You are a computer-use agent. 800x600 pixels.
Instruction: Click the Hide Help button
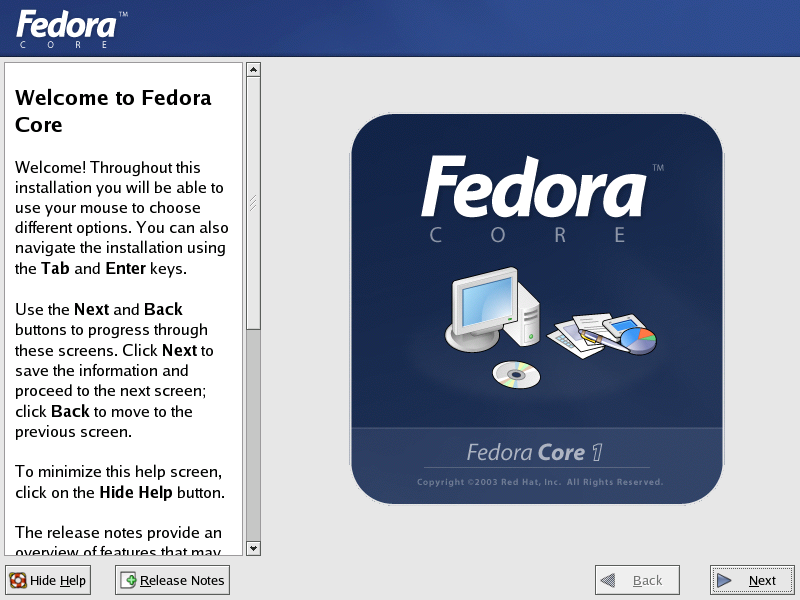click(x=48, y=580)
